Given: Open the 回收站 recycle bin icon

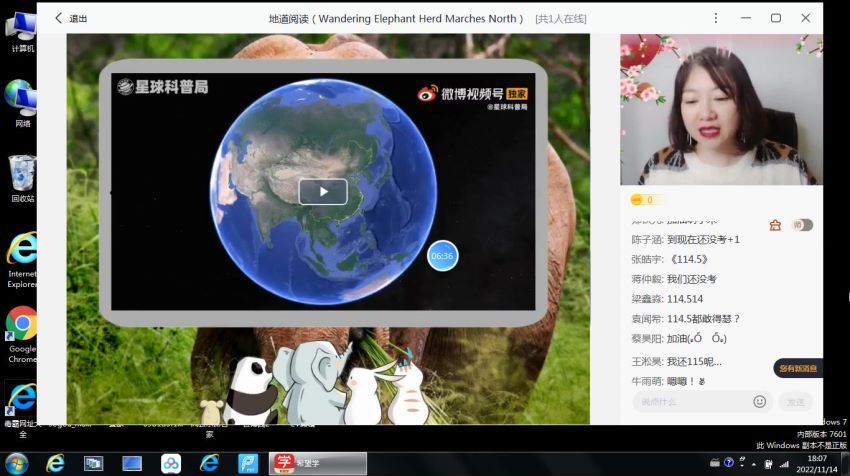Looking at the screenshot, I should tap(22, 179).
